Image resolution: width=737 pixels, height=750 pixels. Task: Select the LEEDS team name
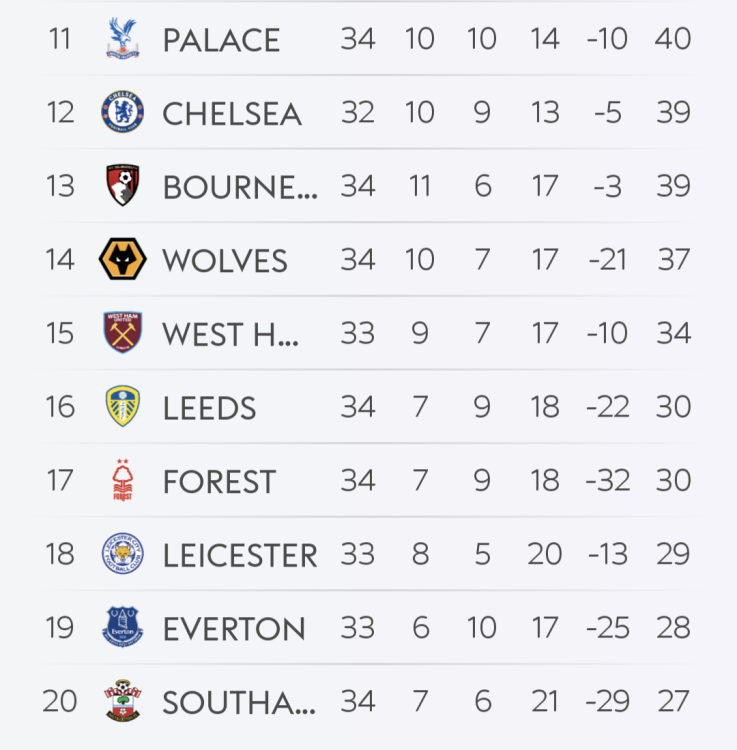210,408
